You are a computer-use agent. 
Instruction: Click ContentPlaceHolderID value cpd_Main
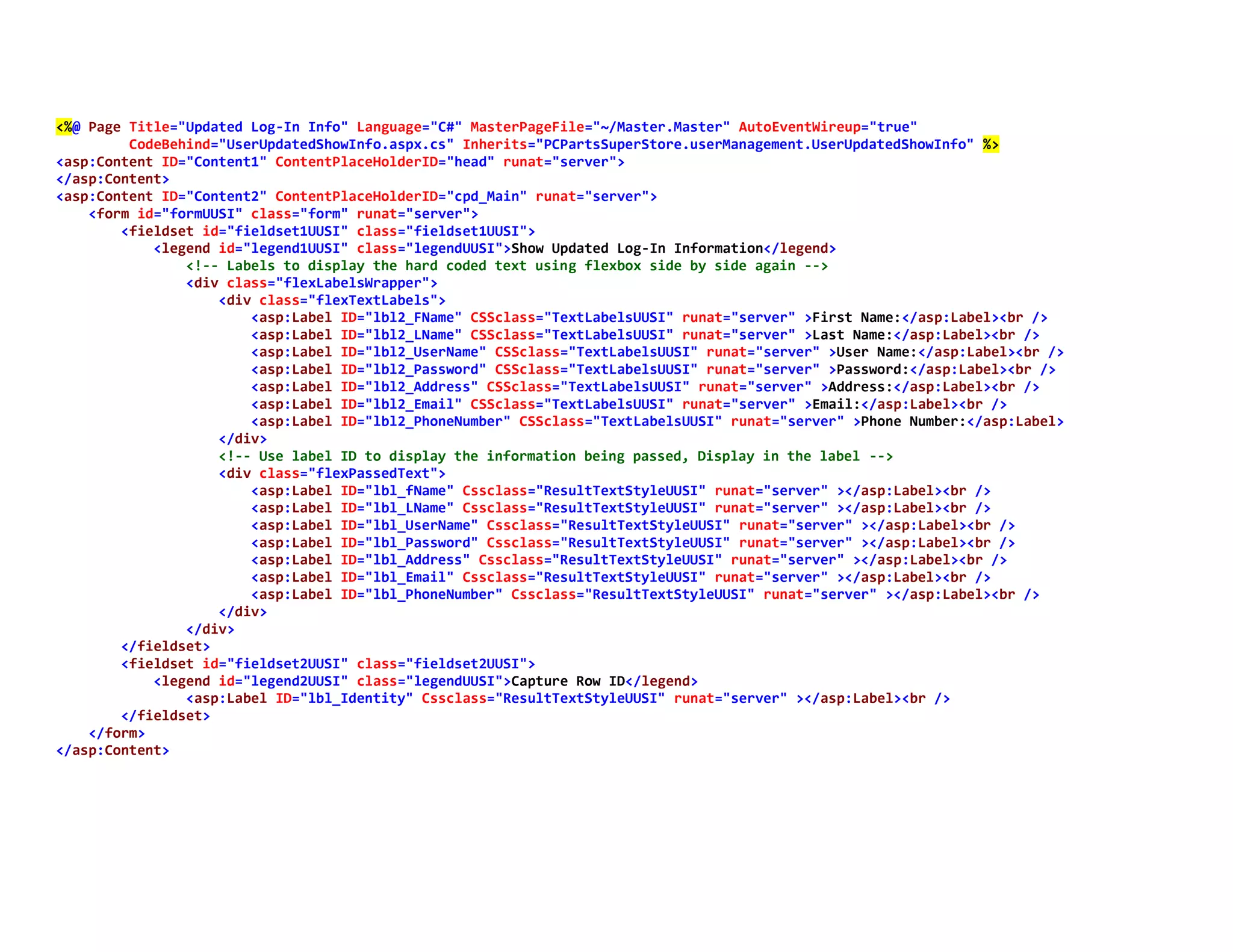point(486,197)
